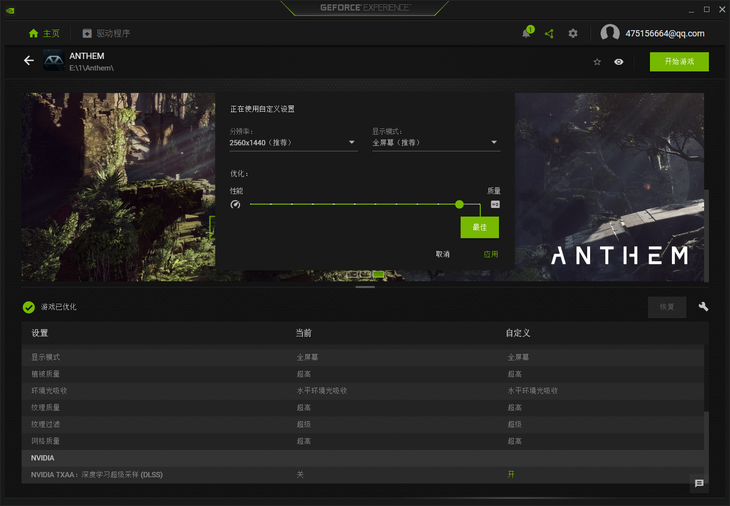730x506 pixels.
Task: Click the 最佳 optimal button
Action: click(x=480, y=227)
